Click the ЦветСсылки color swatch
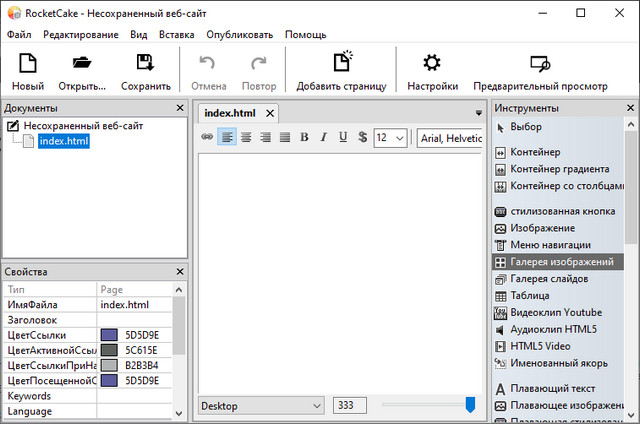This screenshot has height=424, width=640. click(x=109, y=335)
